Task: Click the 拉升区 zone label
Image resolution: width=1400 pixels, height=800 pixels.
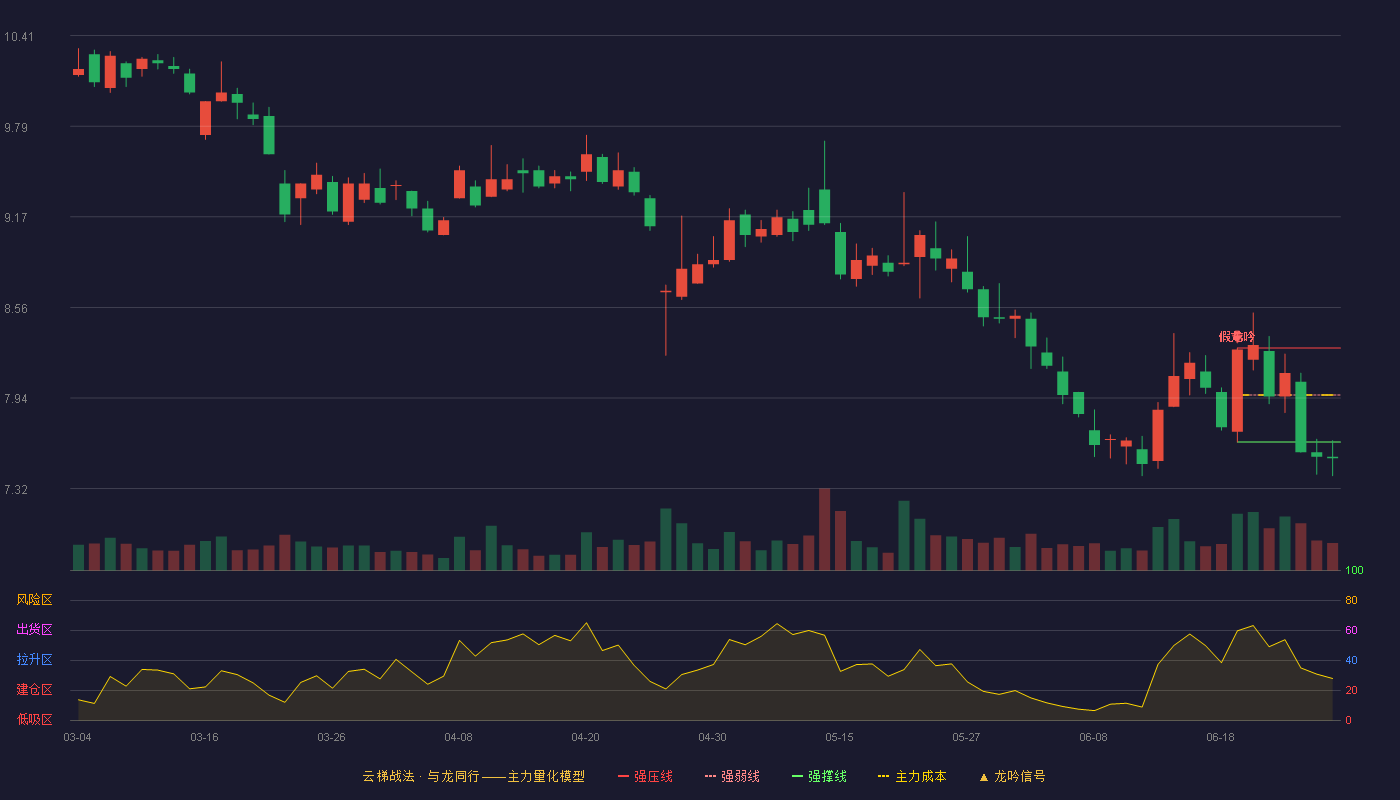Action: point(34,660)
